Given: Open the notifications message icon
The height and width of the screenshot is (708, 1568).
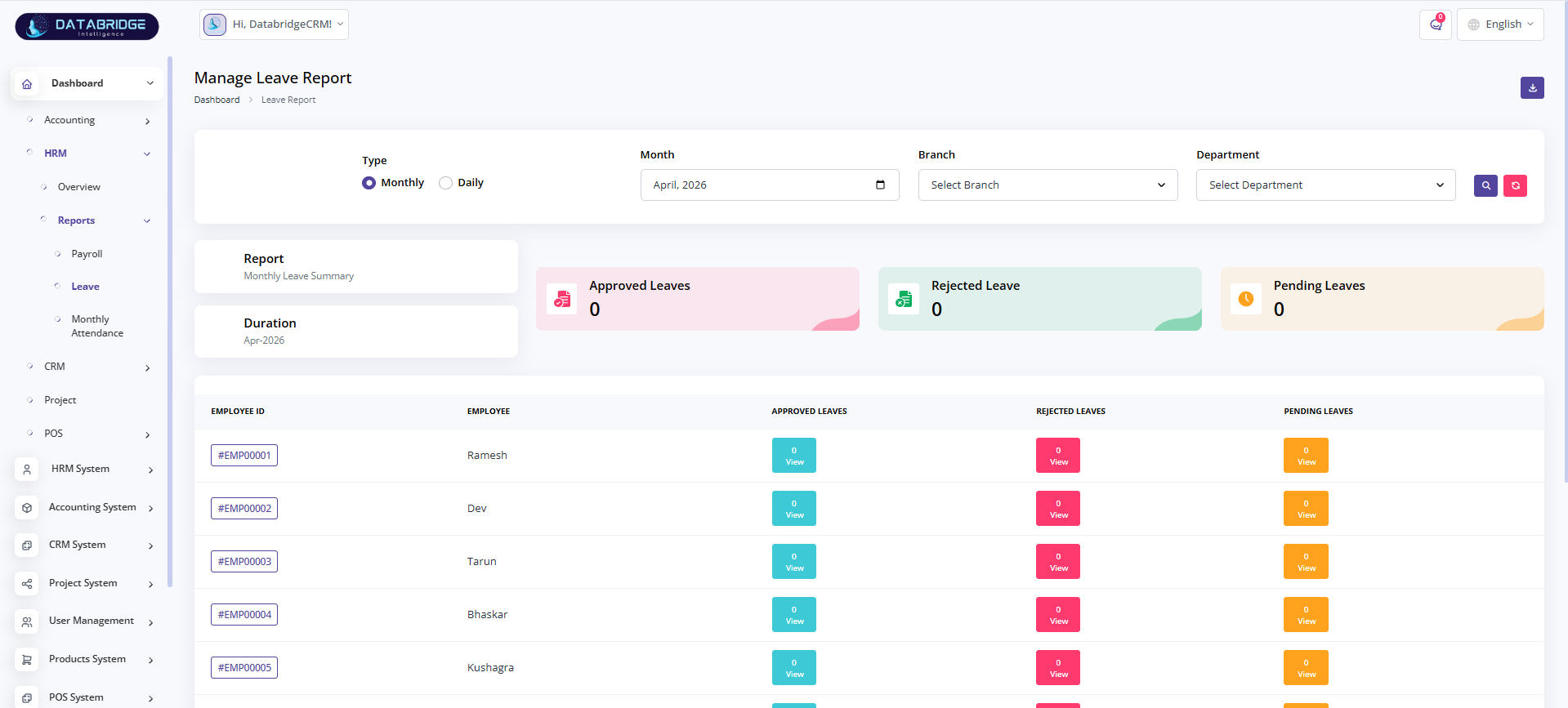Looking at the screenshot, I should [1436, 24].
